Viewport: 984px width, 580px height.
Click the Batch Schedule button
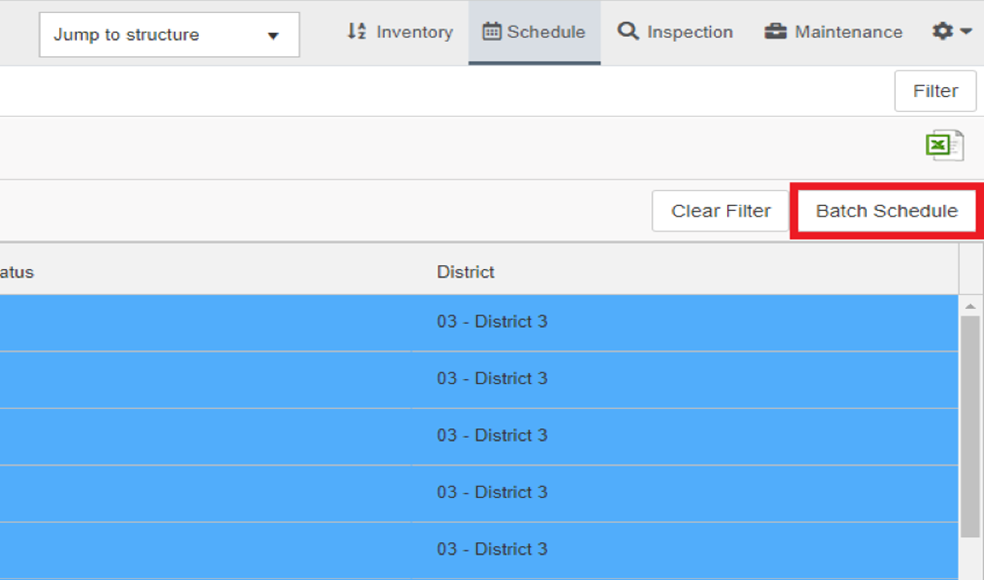point(887,211)
